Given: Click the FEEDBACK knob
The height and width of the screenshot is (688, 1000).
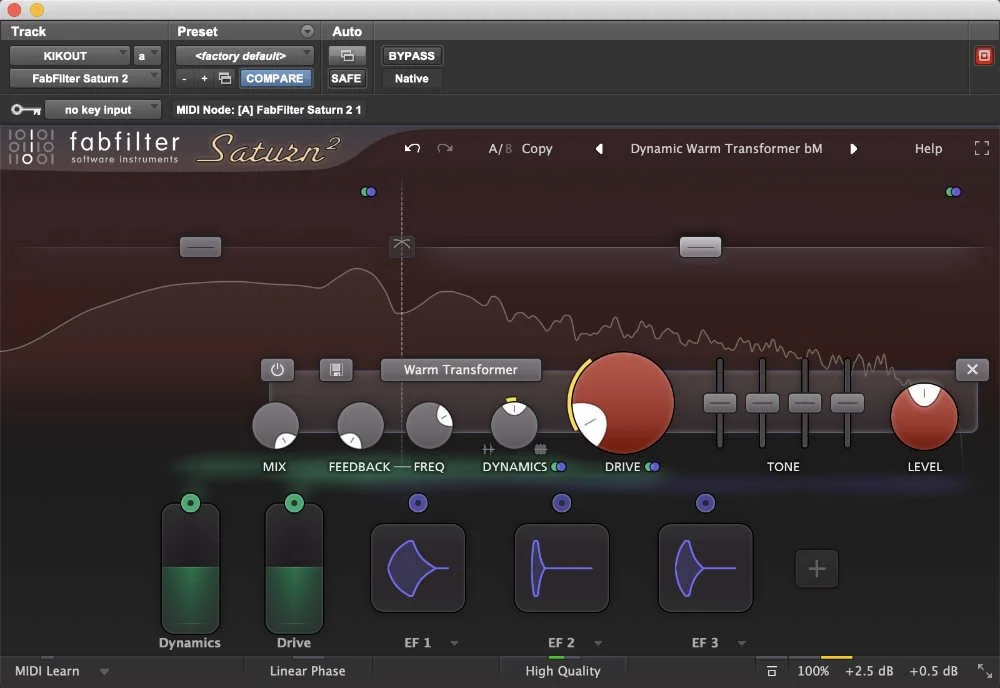Looking at the screenshot, I should coord(360,425).
